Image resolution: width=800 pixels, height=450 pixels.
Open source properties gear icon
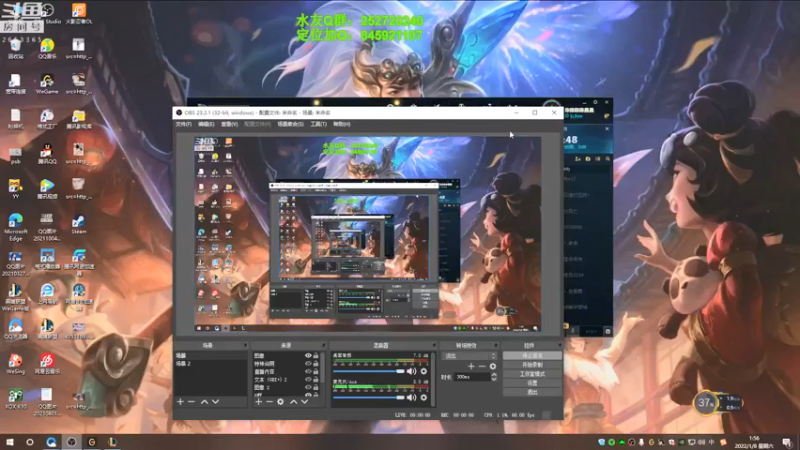click(280, 402)
